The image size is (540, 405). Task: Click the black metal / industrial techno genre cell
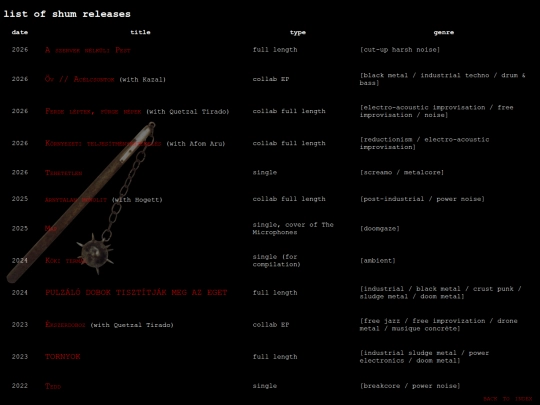pyautogui.click(x=443, y=79)
